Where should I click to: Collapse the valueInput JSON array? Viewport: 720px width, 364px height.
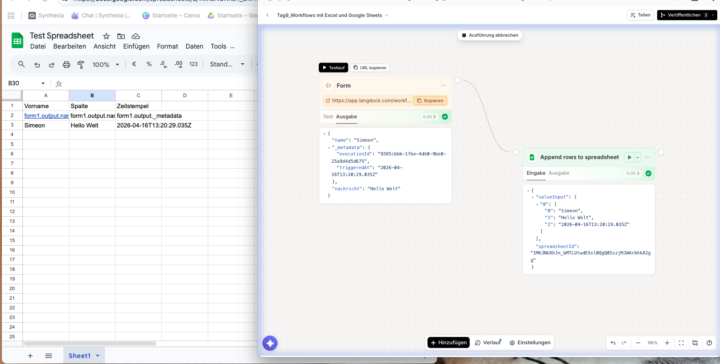pyautogui.click(x=533, y=197)
